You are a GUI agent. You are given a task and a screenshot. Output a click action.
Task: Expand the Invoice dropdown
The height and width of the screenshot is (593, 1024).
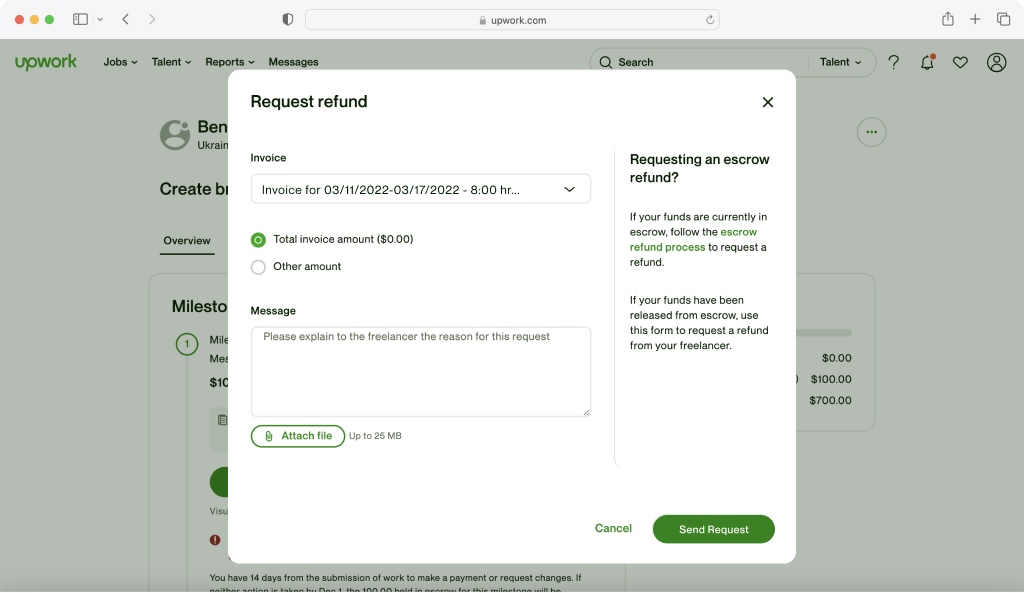(420, 189)
